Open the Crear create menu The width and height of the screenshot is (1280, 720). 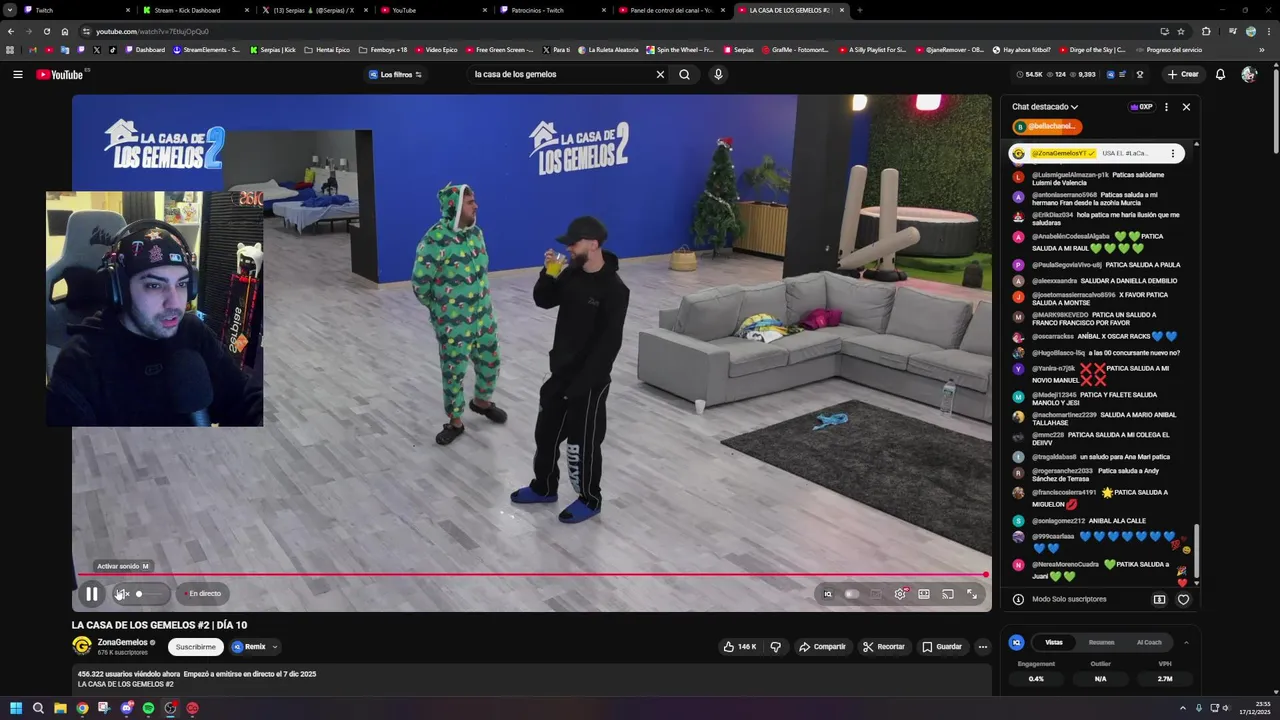click(x=1182, y=74)
